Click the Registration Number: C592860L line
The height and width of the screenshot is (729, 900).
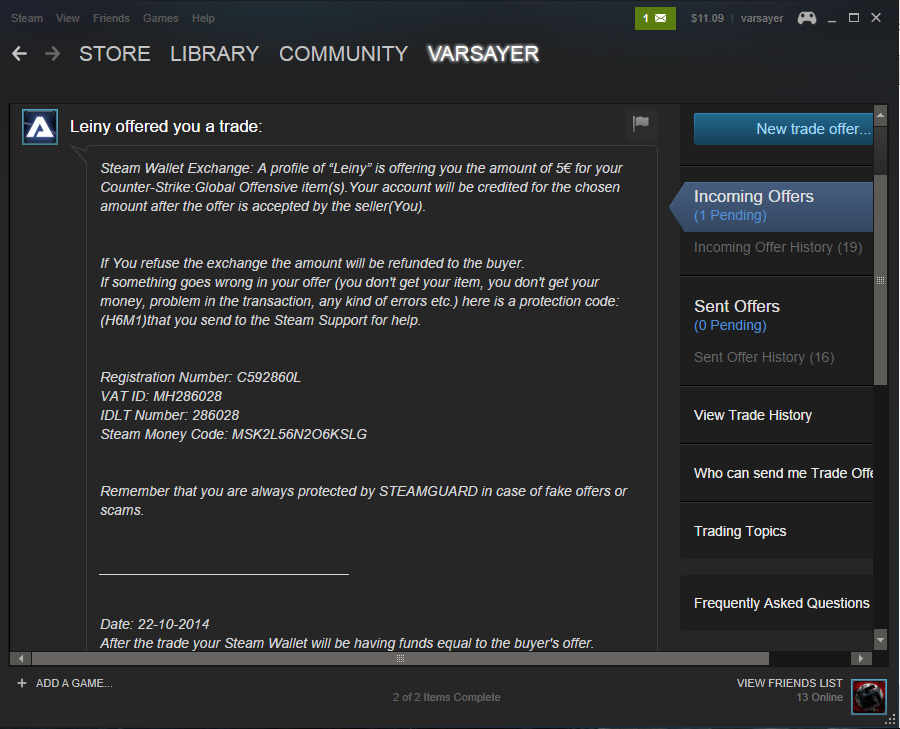pos(200,377)
